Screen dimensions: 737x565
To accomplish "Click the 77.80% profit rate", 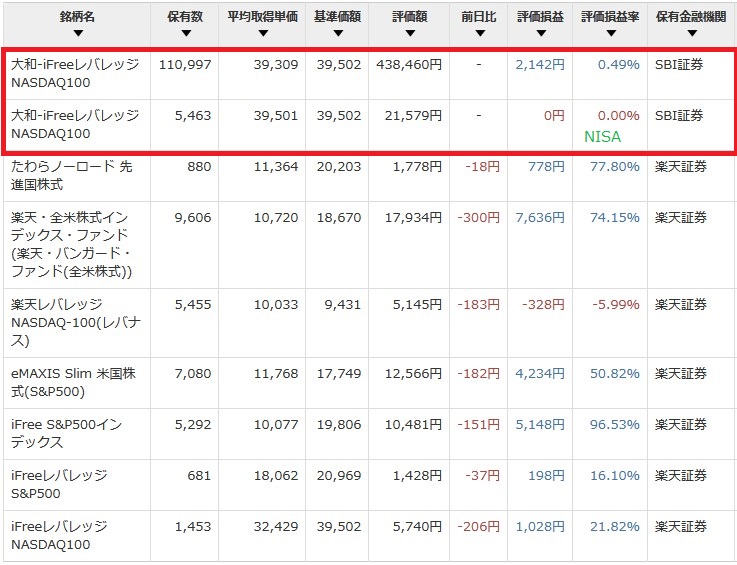I will pos(615,166).
